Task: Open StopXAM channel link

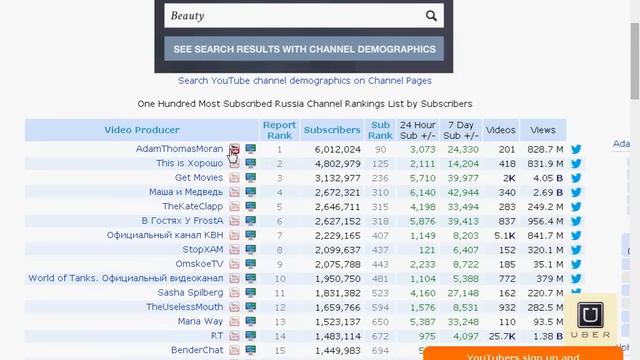Action: [203, 249]
